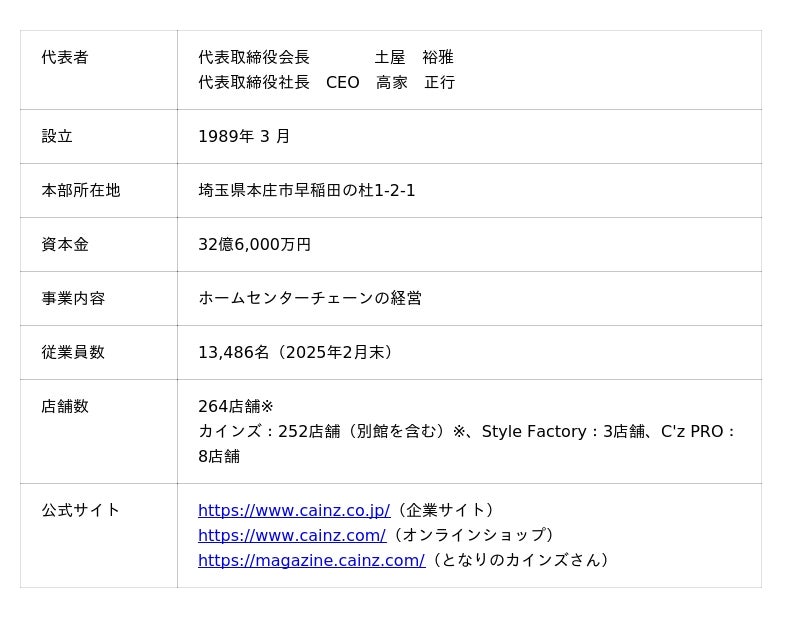Open the magazine.cainz.com link
Viewport: 800px width, 618px height.
(311, 561)
